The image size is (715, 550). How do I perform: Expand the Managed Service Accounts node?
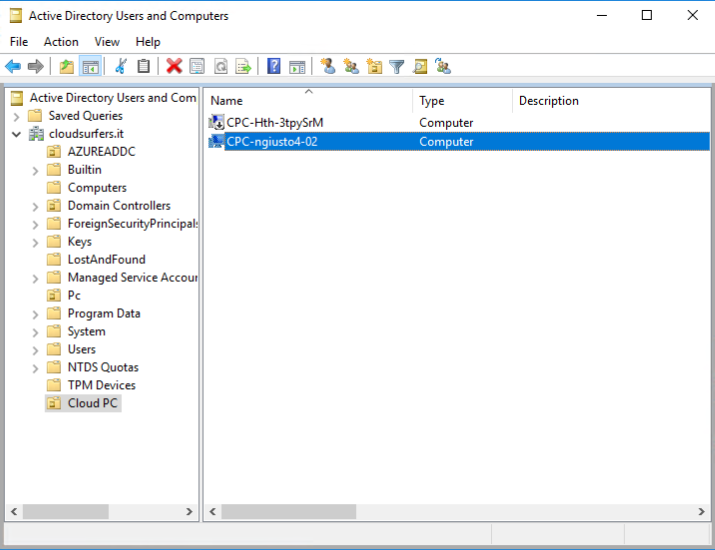(35, 278)
